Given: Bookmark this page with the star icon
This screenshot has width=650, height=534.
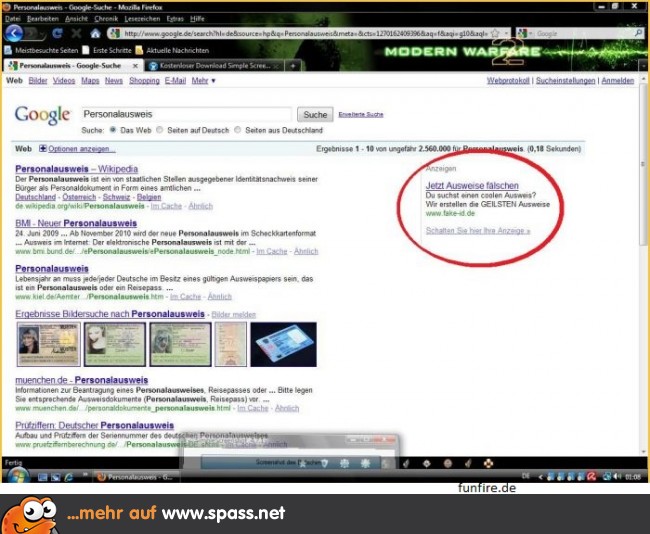Looking at the screenshot, I should pos(495,33).
